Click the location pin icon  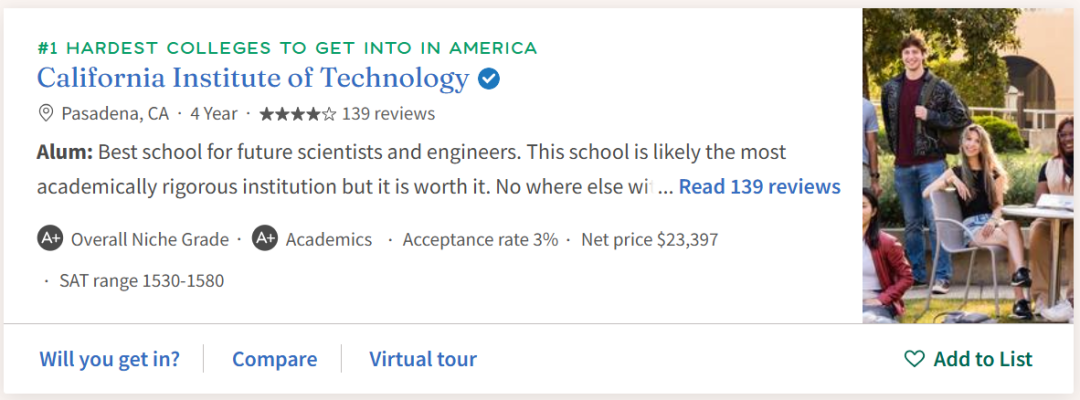pyautogui.click(x=46, y=113)
